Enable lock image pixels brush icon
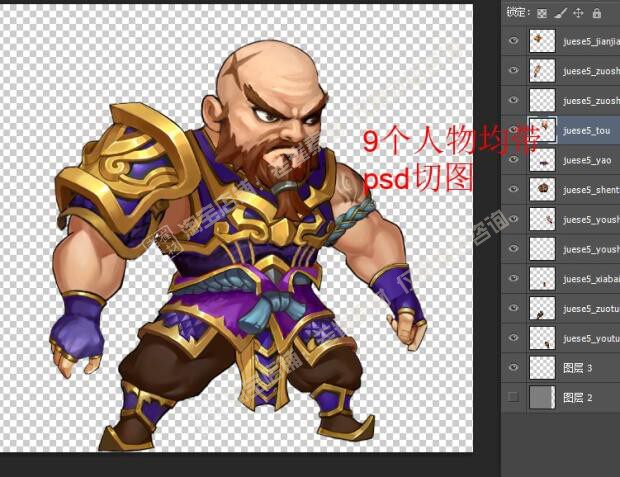 pyautogui.click(x=560, y=13)
